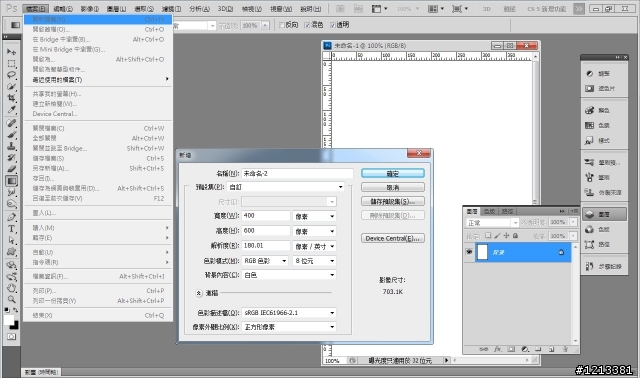Select the Brush tool
Viewport: 640px width, 378px height.
coord(11,134)
